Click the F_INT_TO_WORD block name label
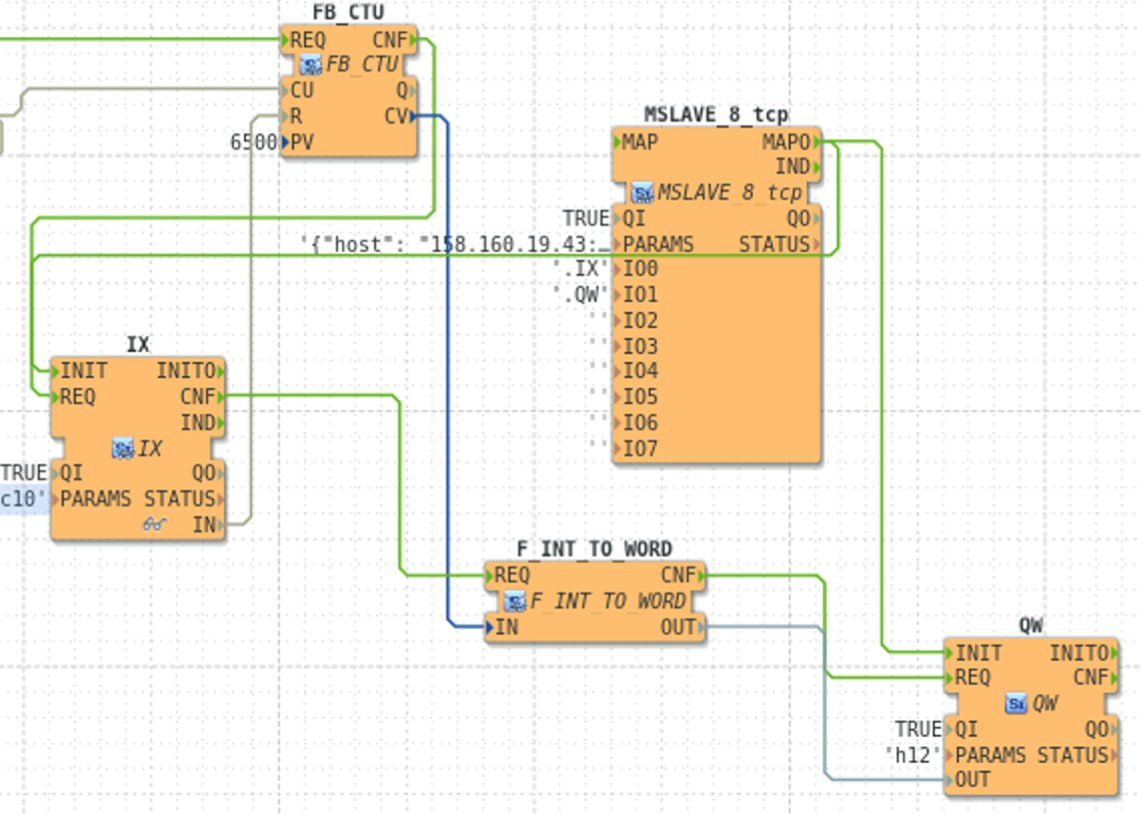 594,549
